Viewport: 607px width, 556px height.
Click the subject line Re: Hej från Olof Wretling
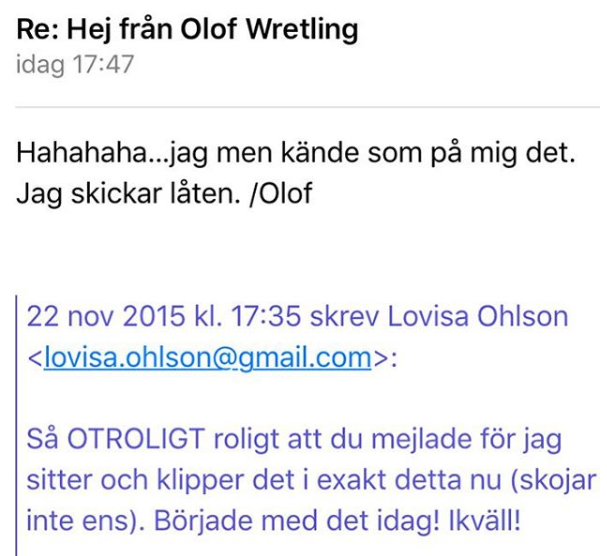[x=187, y=29]
